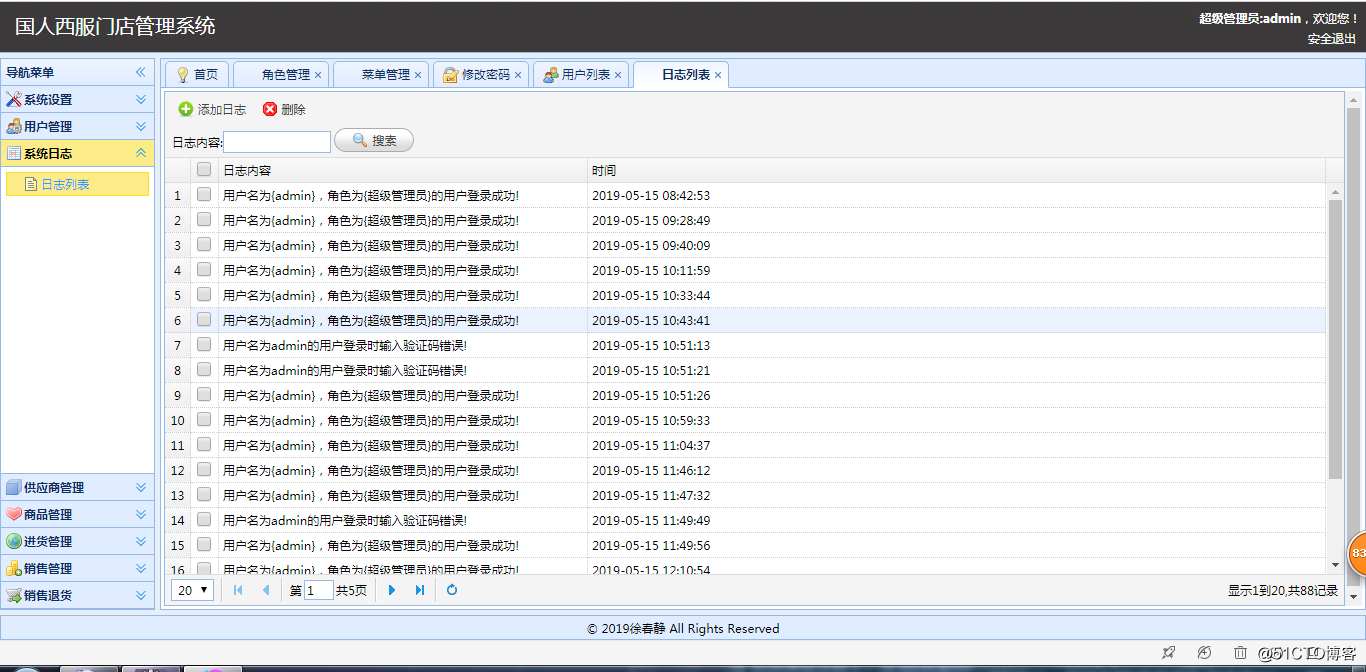Viewport: 1366px width, 672px height.
Task: Click the outer page vertical scrollbar
Action: tap(1354, 345)
